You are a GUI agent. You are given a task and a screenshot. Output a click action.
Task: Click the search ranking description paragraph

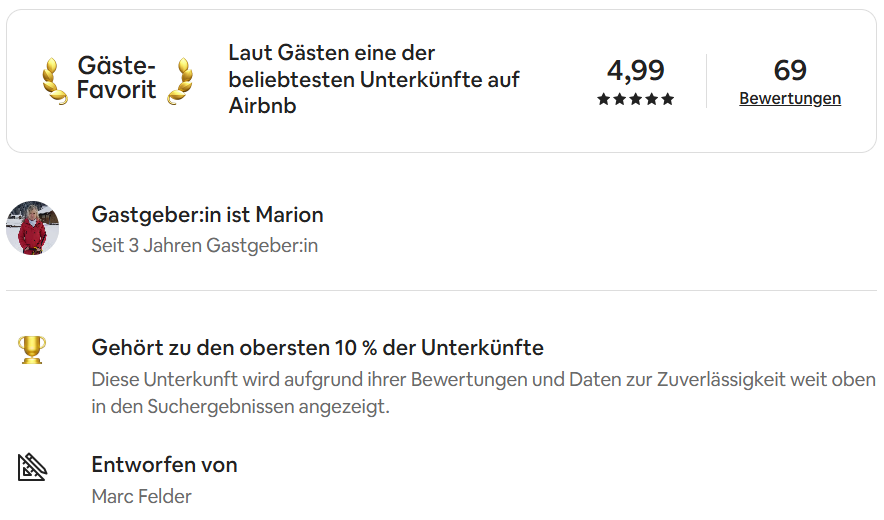click(x=483, y=393)
